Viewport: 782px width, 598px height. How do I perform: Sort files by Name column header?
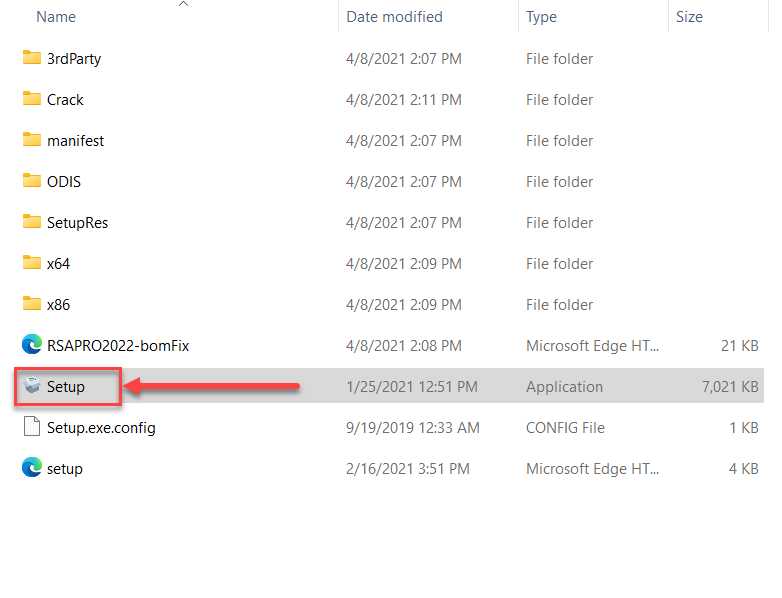(x=56, y=17)
